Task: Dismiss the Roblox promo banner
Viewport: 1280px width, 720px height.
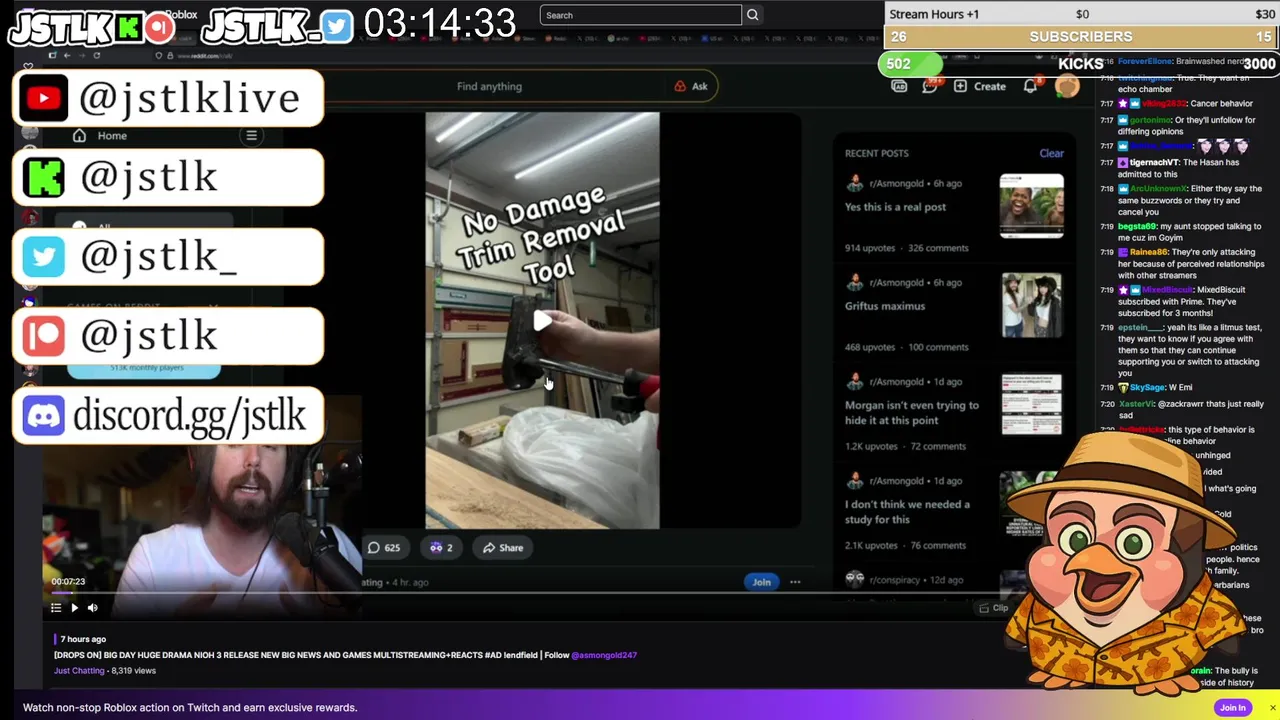Action: pyautogui.click(x=1272, y=708)
